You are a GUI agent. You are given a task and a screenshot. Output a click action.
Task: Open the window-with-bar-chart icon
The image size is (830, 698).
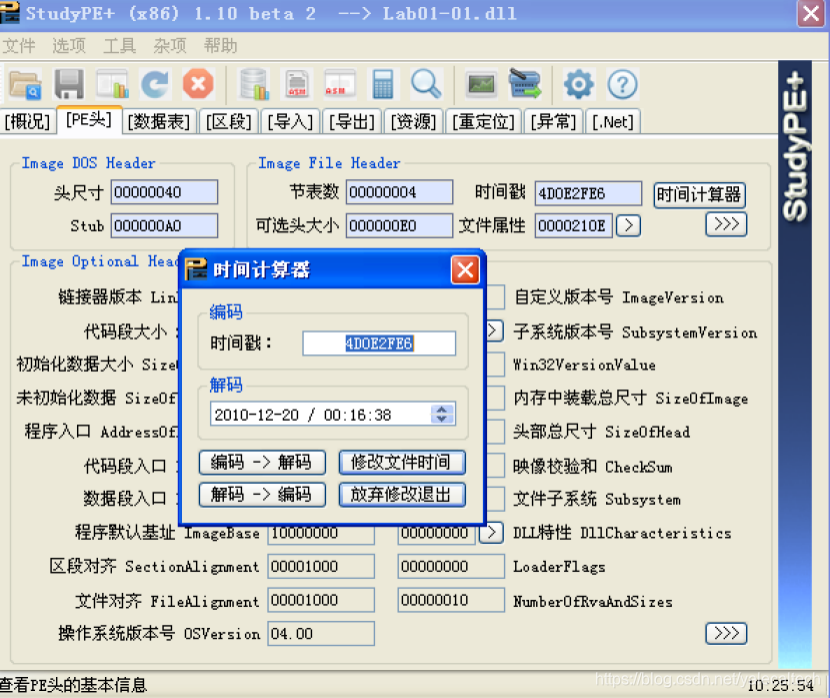pos(112,85)
